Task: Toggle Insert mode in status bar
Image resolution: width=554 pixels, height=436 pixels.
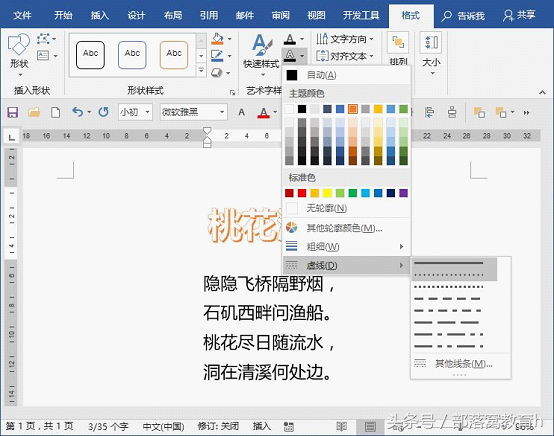Action: [262, 426]
